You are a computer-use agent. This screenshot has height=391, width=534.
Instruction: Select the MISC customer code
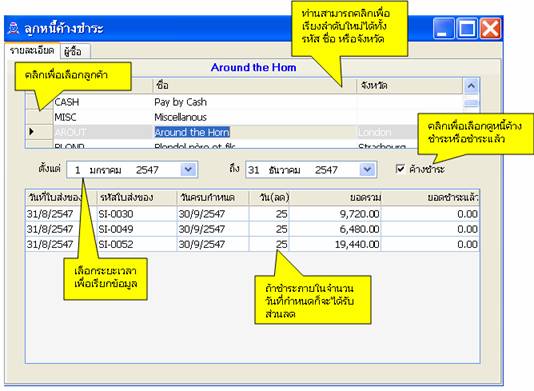tap(65, 118)
